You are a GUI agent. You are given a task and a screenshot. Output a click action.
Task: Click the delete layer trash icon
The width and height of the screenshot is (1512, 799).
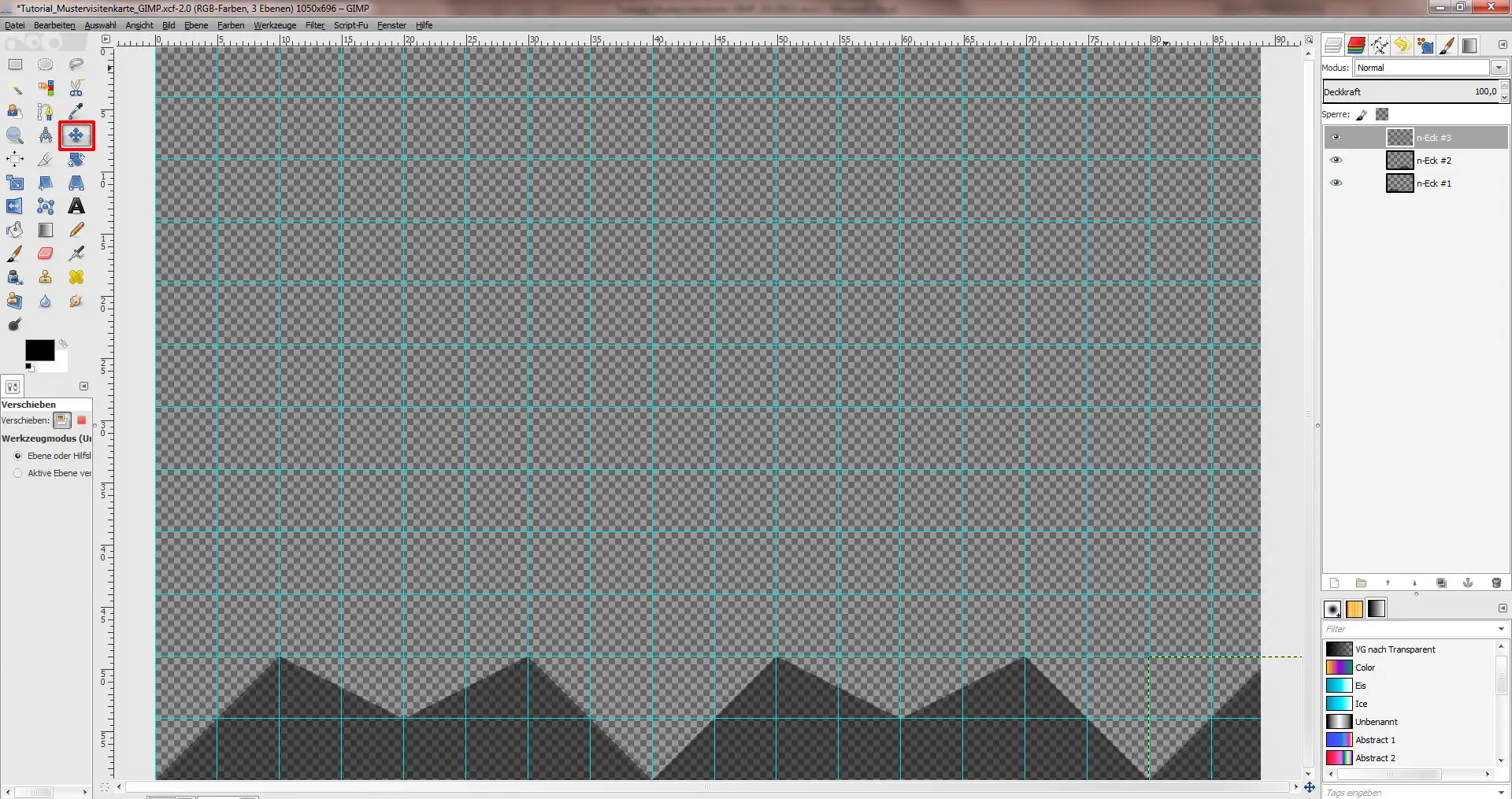coord(1496,583)
